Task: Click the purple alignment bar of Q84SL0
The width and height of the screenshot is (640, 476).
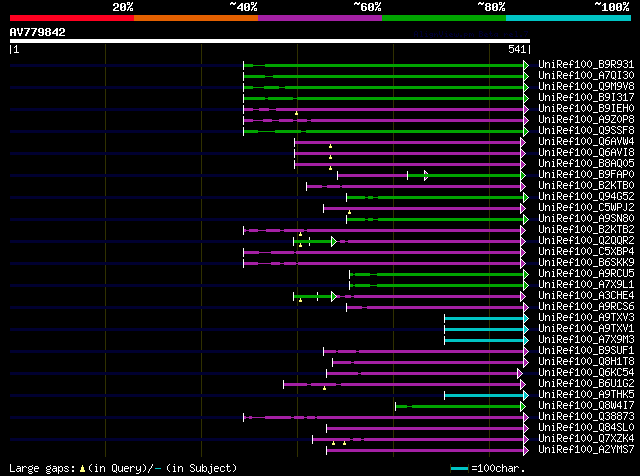Action: (425, 429)
